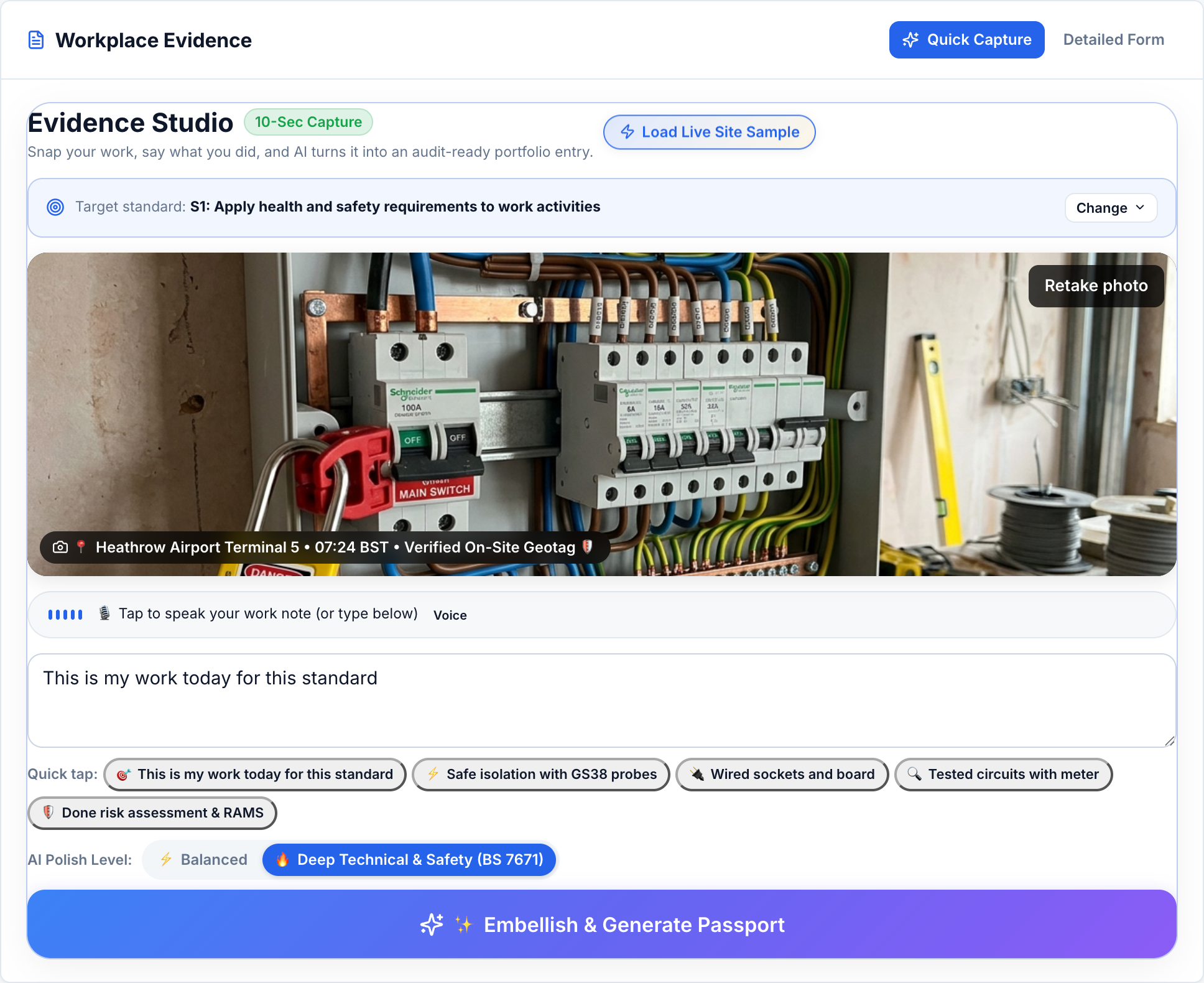Click the text area resize handle
1204x983 pixels.
[x=1169, y=740]
